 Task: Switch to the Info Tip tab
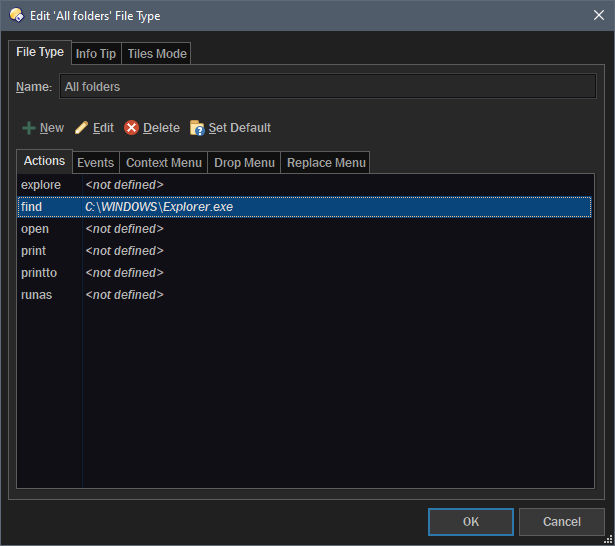pos(95,54)
